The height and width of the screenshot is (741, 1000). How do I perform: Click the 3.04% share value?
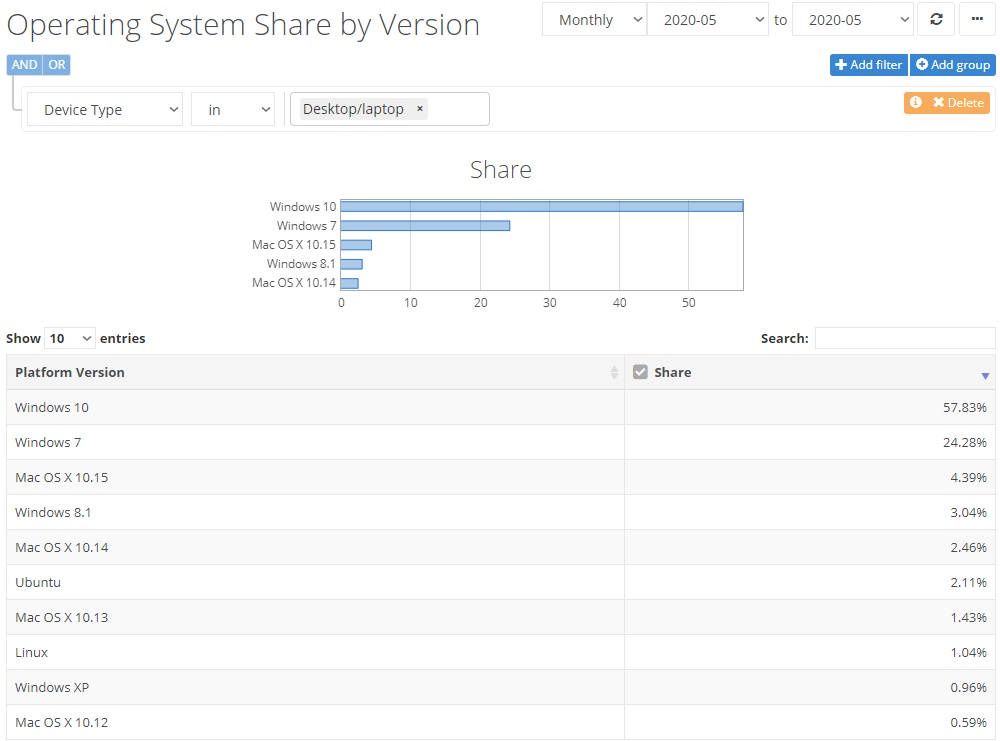click(968, 513)
